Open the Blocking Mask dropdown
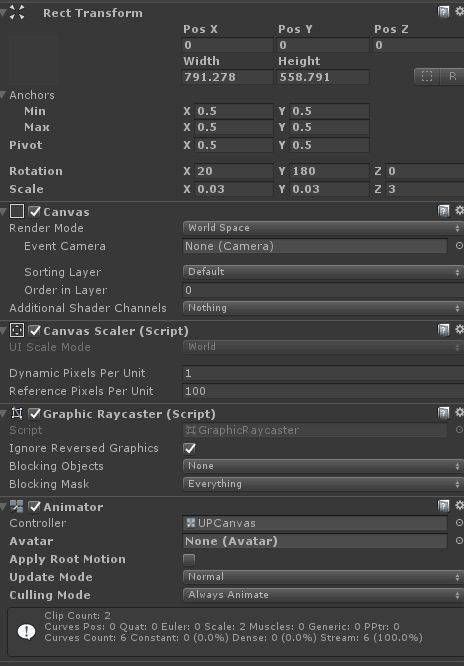Screen dimensions: 464x666 point(323,484)
